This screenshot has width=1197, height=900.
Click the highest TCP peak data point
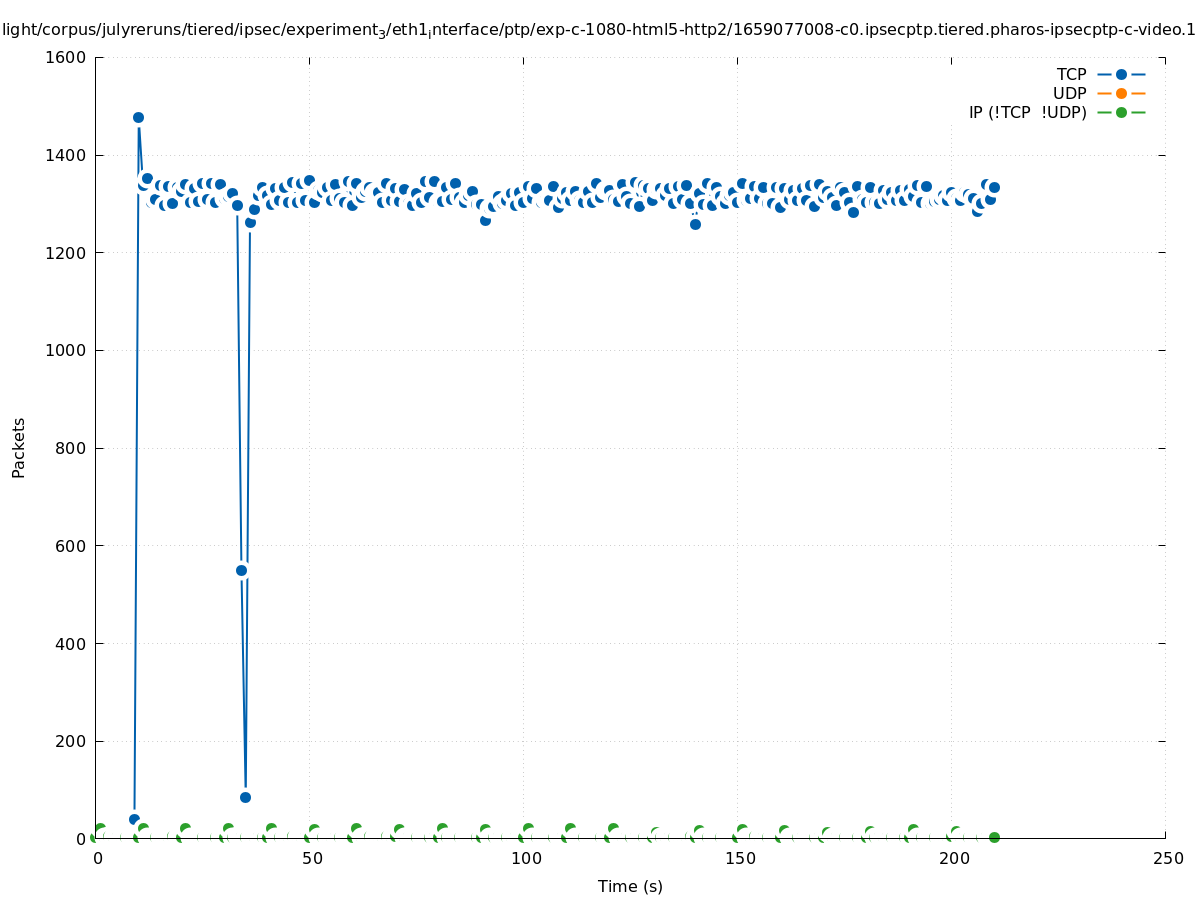[x=138, y=117]
